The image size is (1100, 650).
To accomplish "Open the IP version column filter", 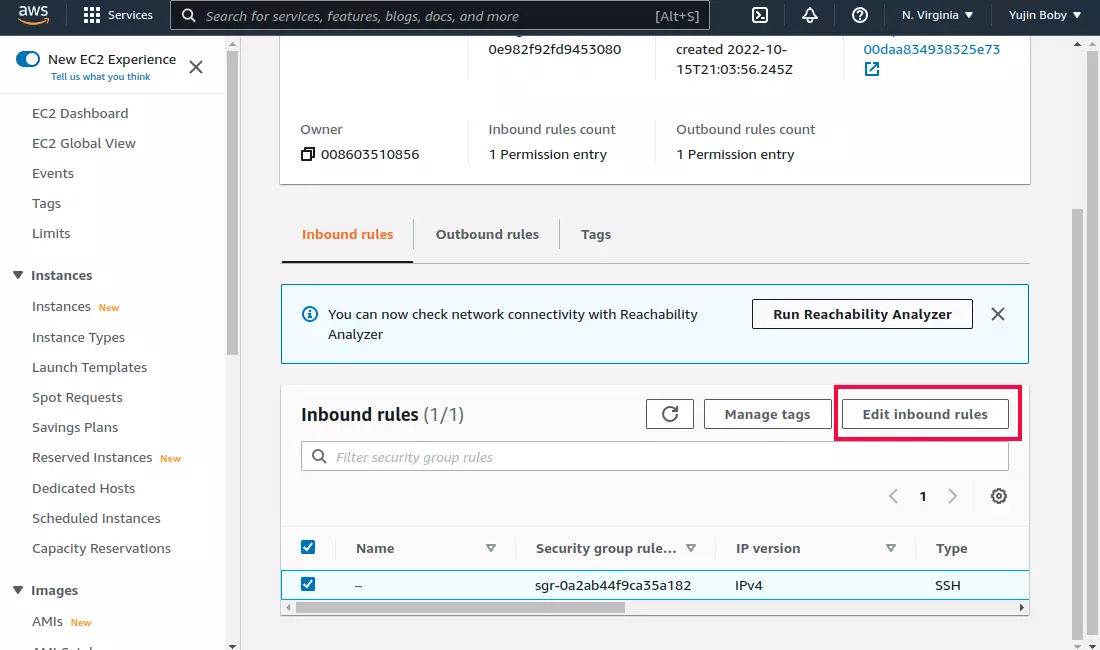I will (890, 548).
